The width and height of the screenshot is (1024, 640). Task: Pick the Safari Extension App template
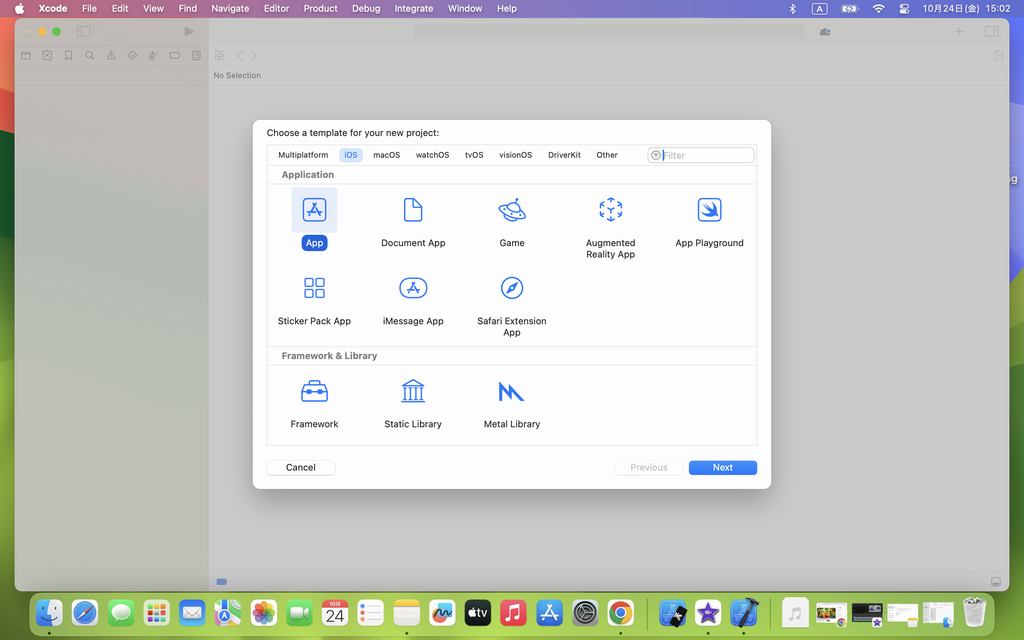[512, 289]
